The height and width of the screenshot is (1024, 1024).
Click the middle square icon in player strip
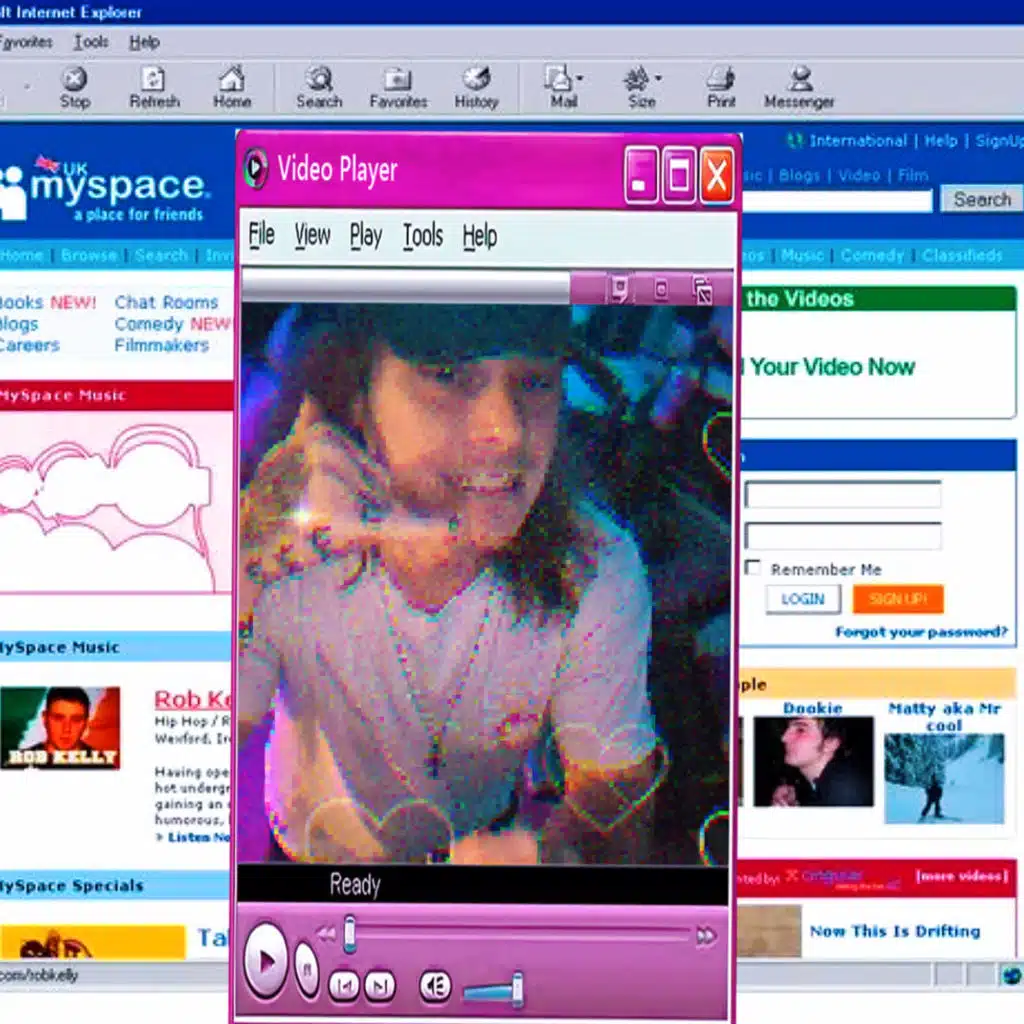[661, 289]
